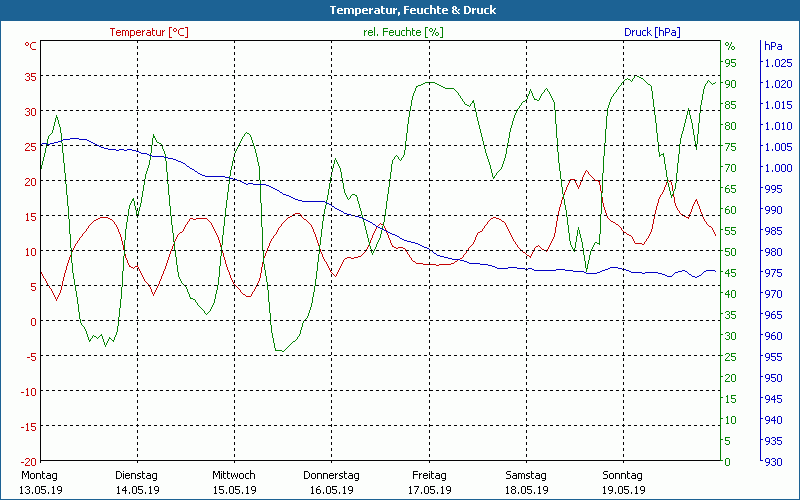Click the date '17.05.19'
Image resolution: width=800 pixels, height=500 pixels.
click(430, 490)
